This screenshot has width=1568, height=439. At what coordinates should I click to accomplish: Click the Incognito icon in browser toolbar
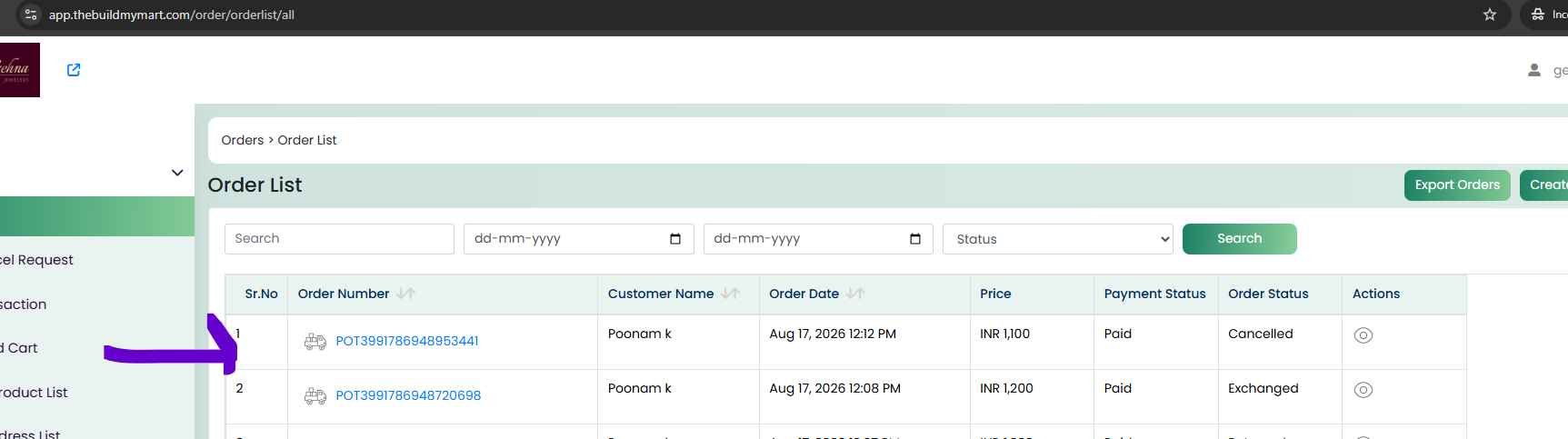(1538, 15)
